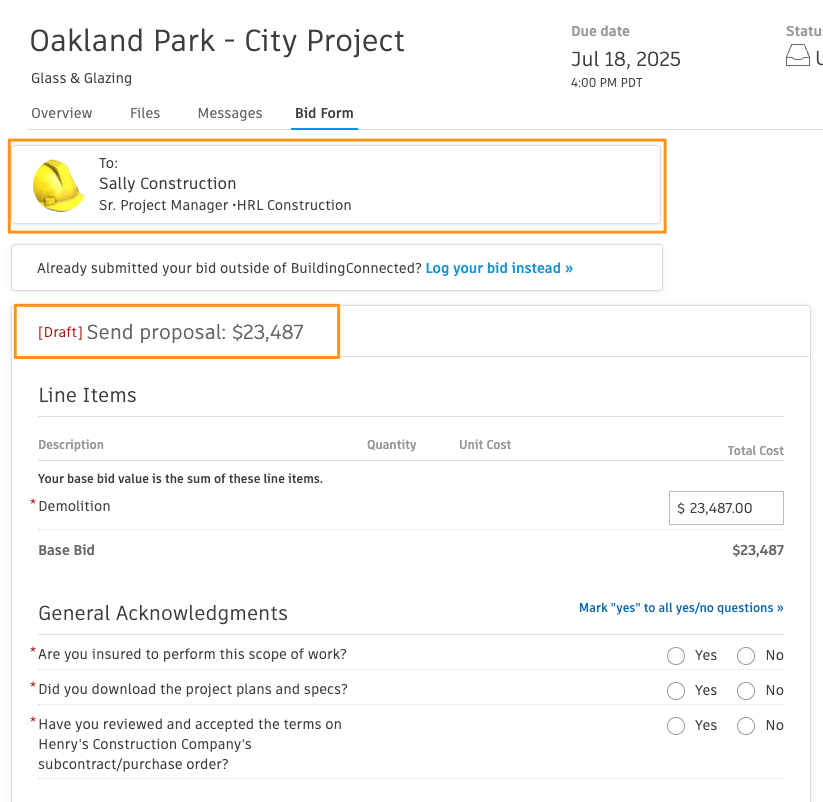This screenshot has width=823, height=802.
Task: Switch to the Files tab
Action: [145, 113]
